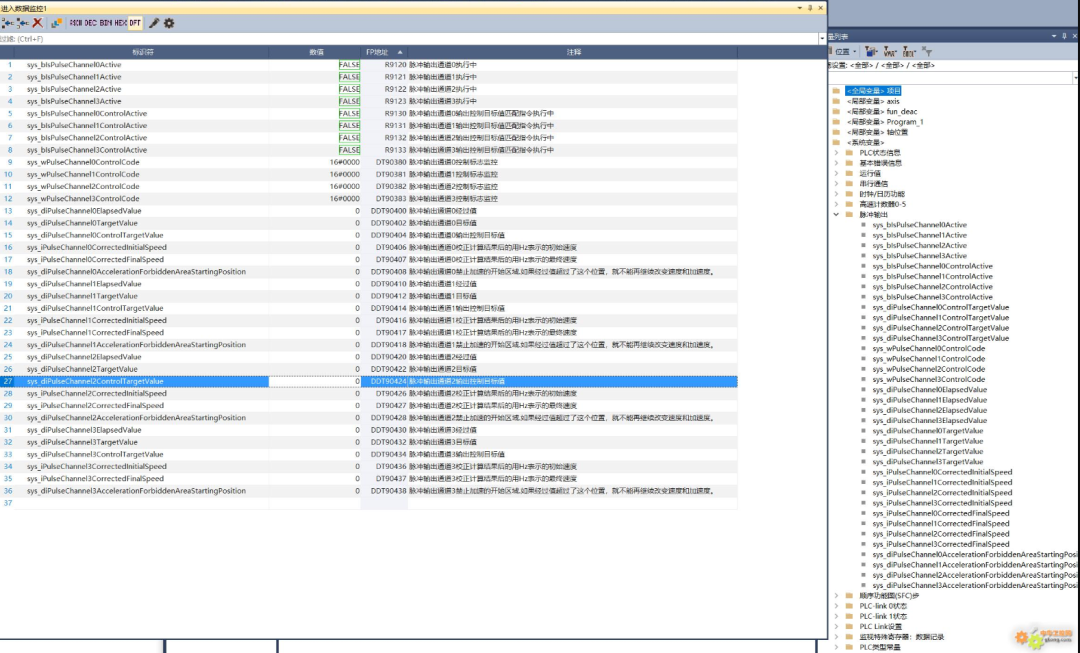Select the HEX display format button

click(120, 23)
